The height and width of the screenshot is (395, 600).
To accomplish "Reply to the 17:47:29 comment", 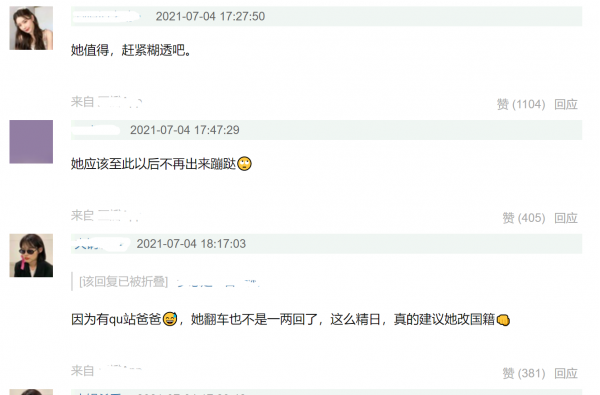I will pyautogui.click(x=566, y=218).
